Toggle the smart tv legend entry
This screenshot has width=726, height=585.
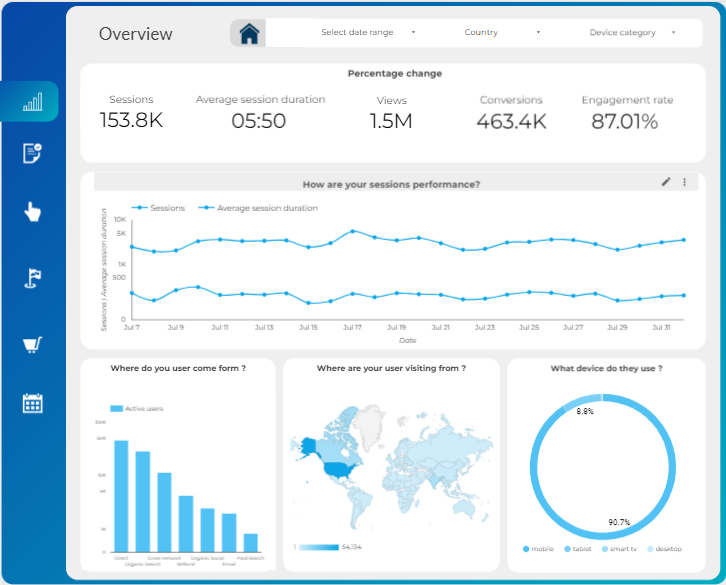(x=619, y=549)
